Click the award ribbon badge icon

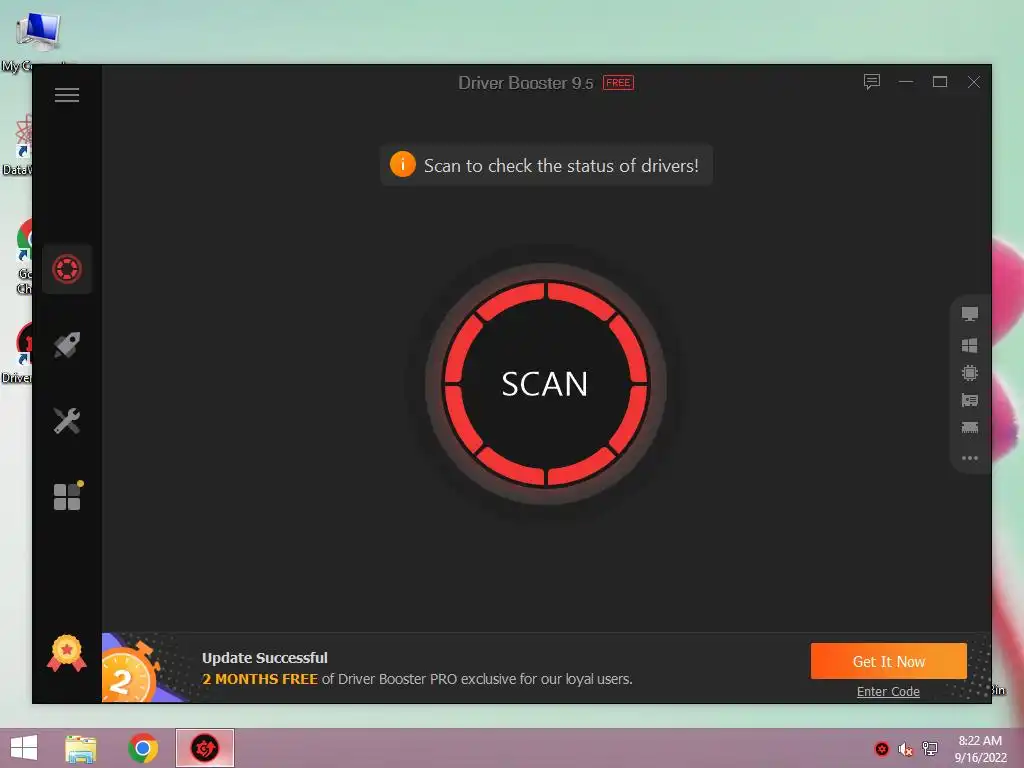(x=67, y=653)
